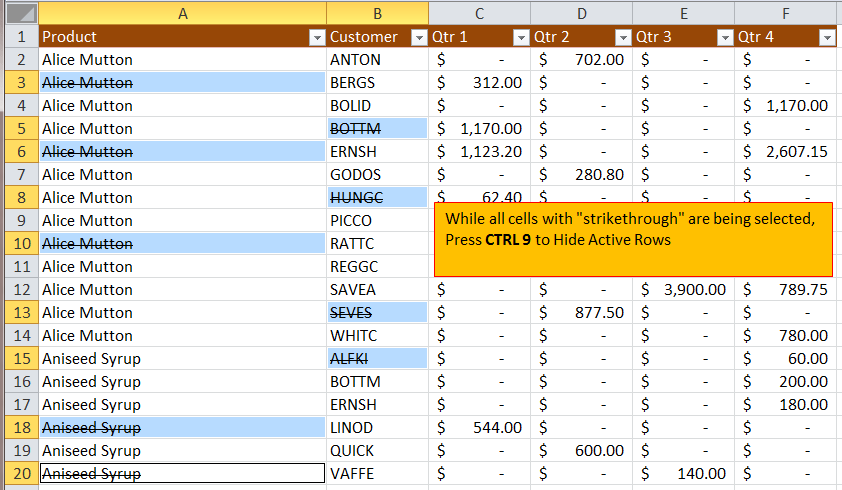The width and height of the screenshot is (842, 490).
Task: Click row 20 header
Action: [x=19, y=473]
